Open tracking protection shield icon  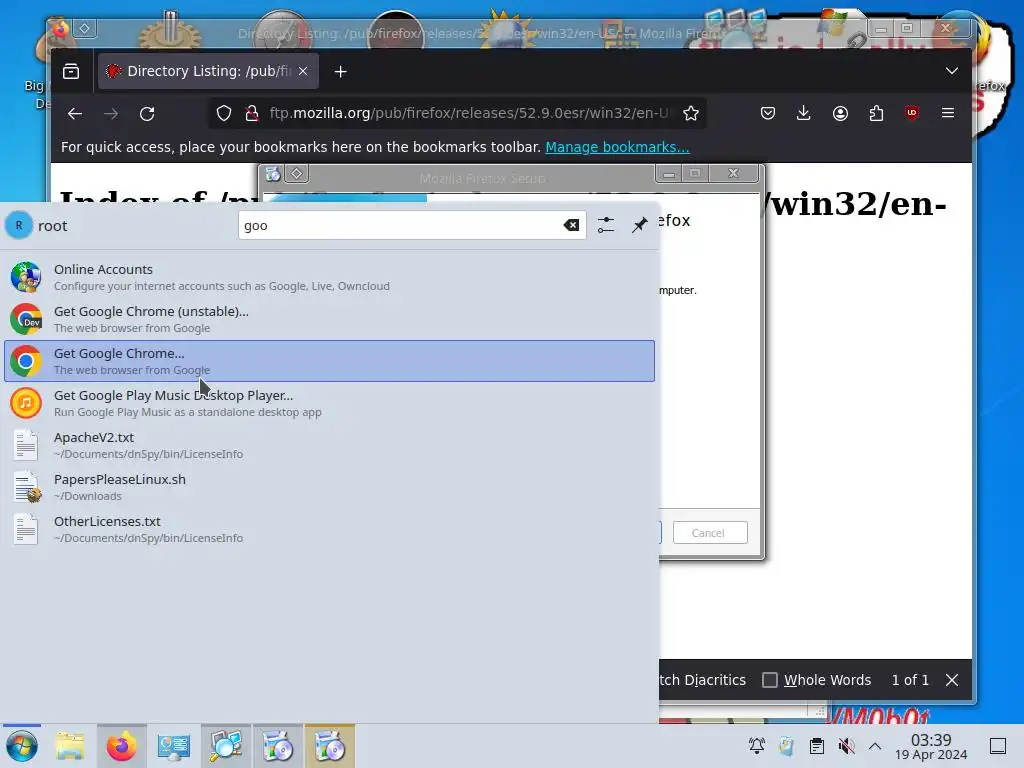point(224,114)
